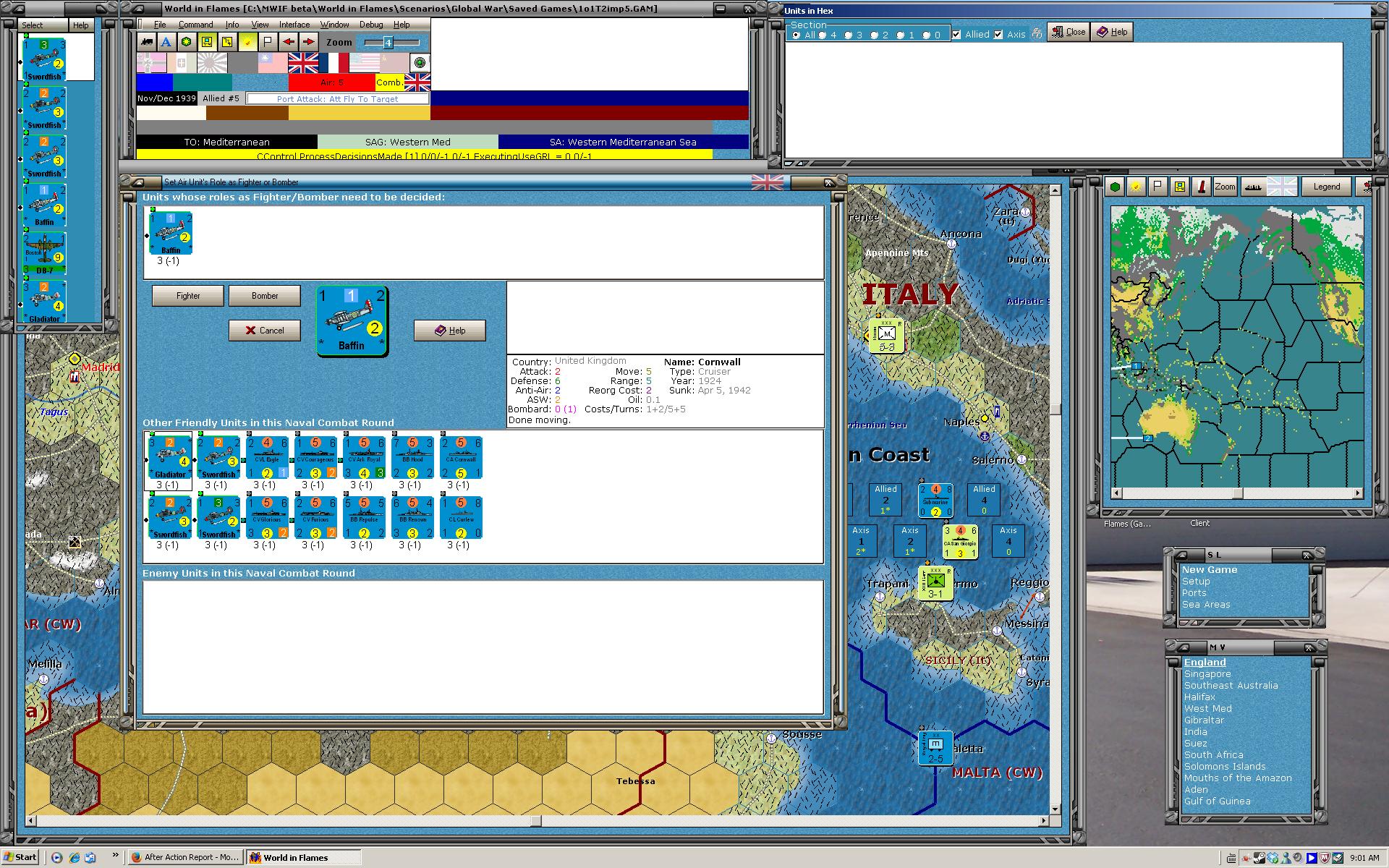Cancel the fighter/bomber role dialog
The image size is (1389, 868).
tap(265, 331)
